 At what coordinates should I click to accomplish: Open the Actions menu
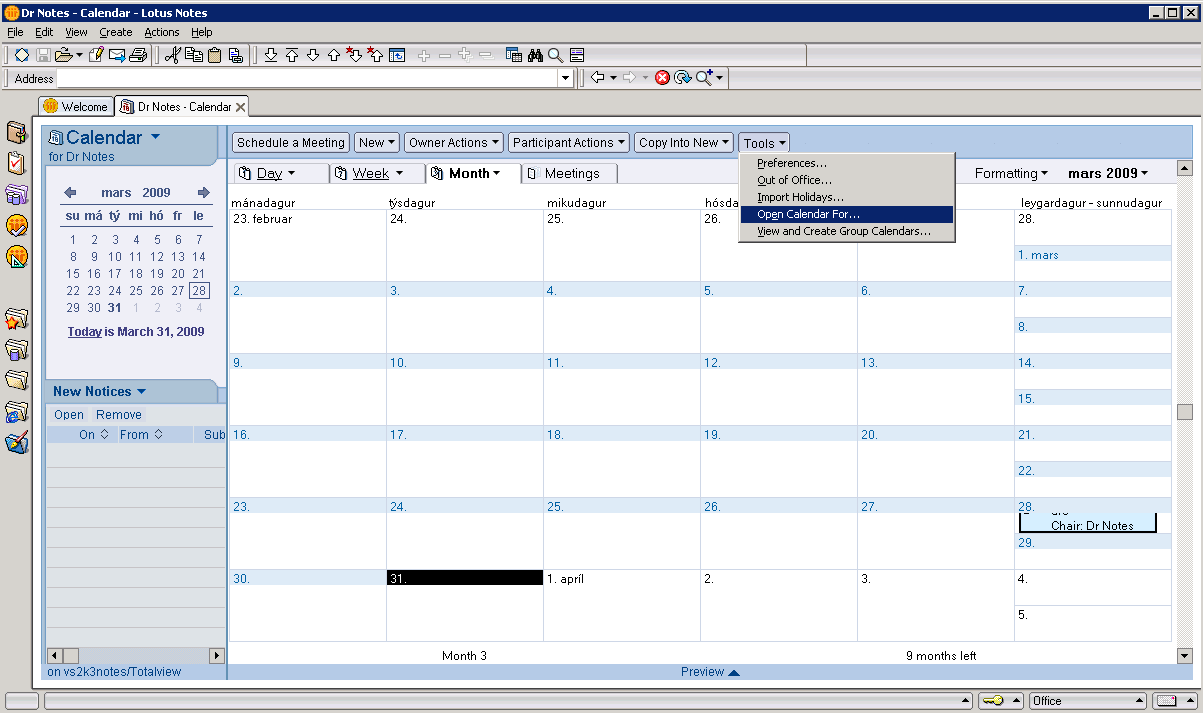click(x=162, y=32)
